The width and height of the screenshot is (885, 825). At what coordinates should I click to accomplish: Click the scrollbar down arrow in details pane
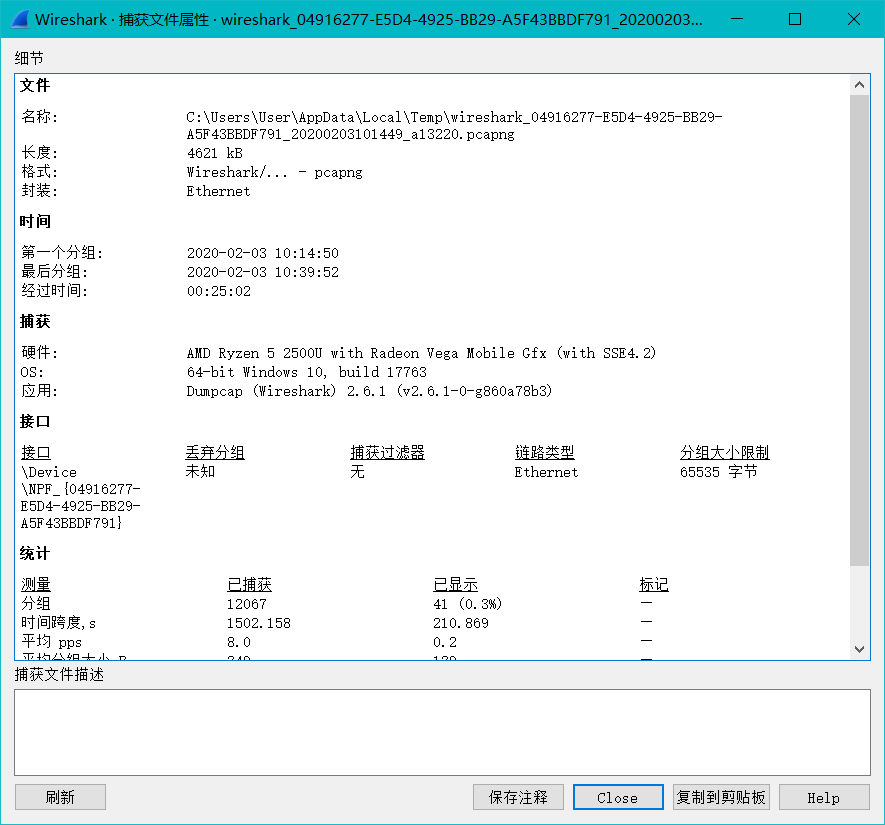pyautogui.click(x=860, y=649)
